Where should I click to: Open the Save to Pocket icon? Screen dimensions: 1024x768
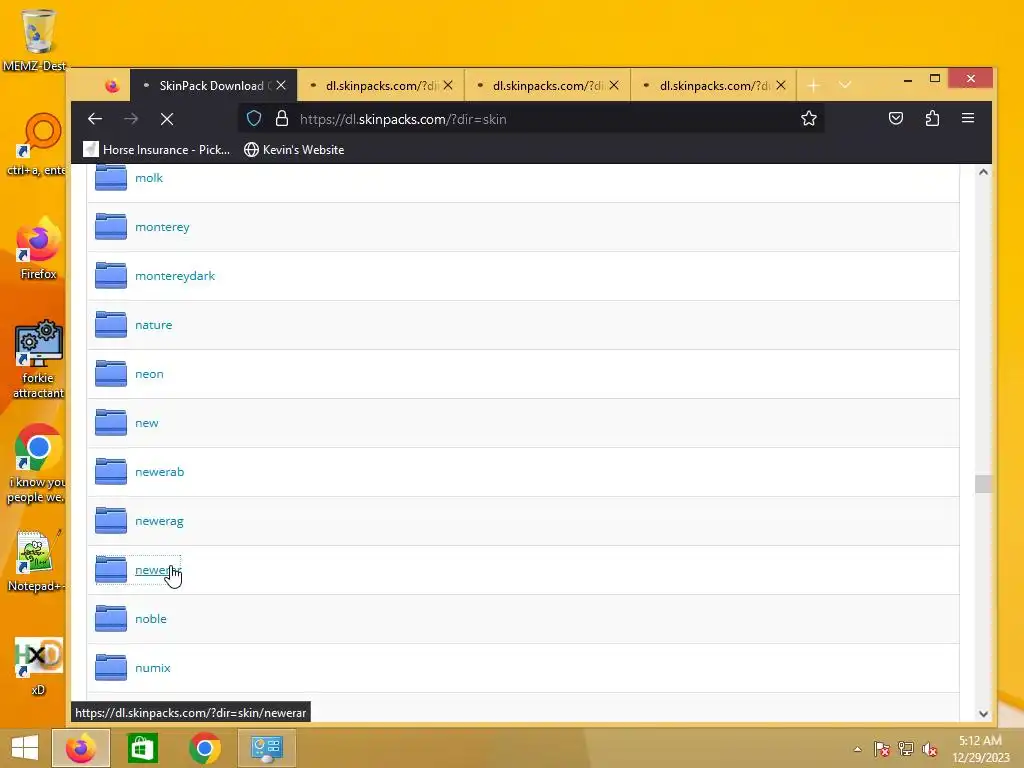click(x=896, y=118)
